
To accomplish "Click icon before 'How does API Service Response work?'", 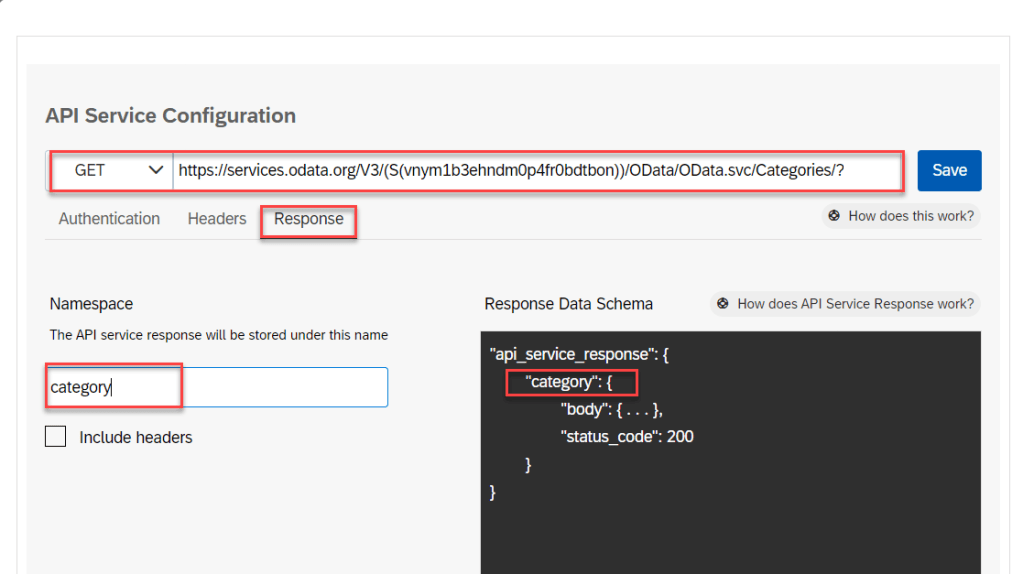I will tap(723, 304).
